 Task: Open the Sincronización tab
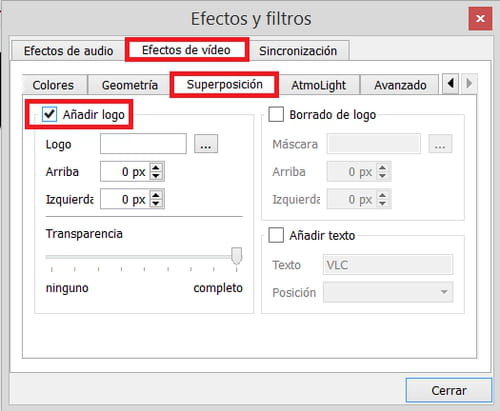(x=298, y=51)
